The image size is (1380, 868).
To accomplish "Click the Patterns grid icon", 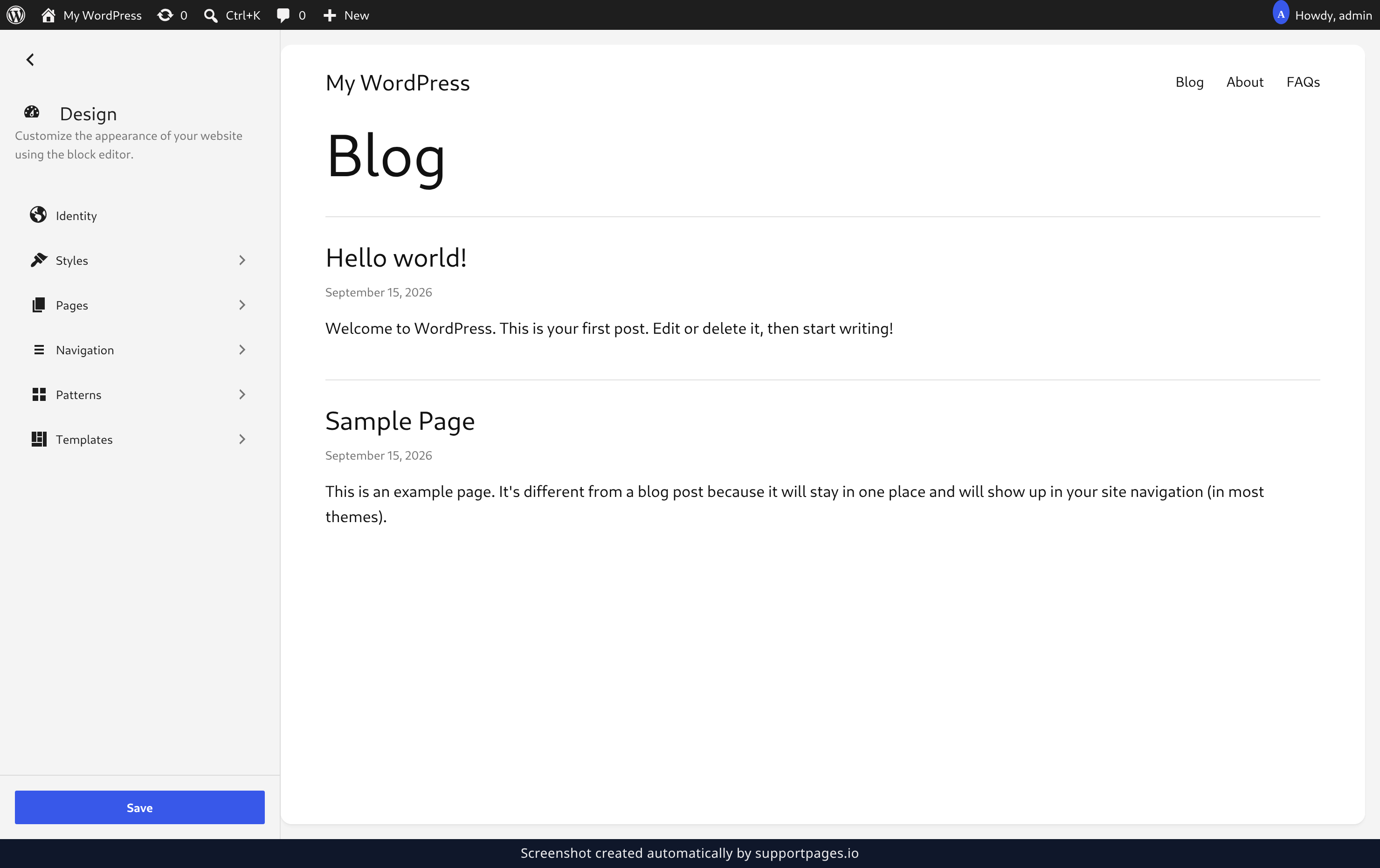I will [39, 394].
